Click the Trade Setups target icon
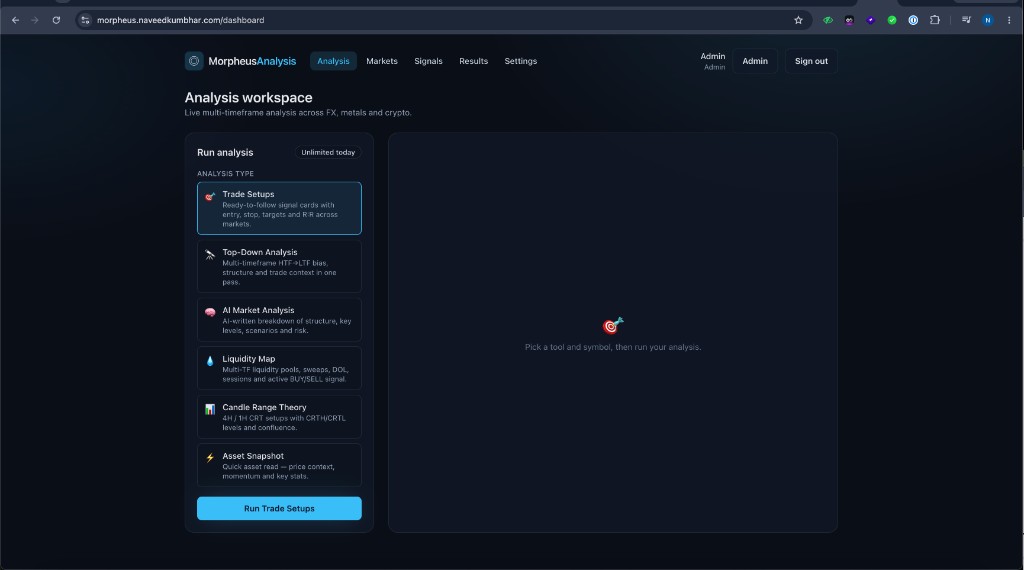Screen dimensions: 1024x570 click(x=210, y=197)
